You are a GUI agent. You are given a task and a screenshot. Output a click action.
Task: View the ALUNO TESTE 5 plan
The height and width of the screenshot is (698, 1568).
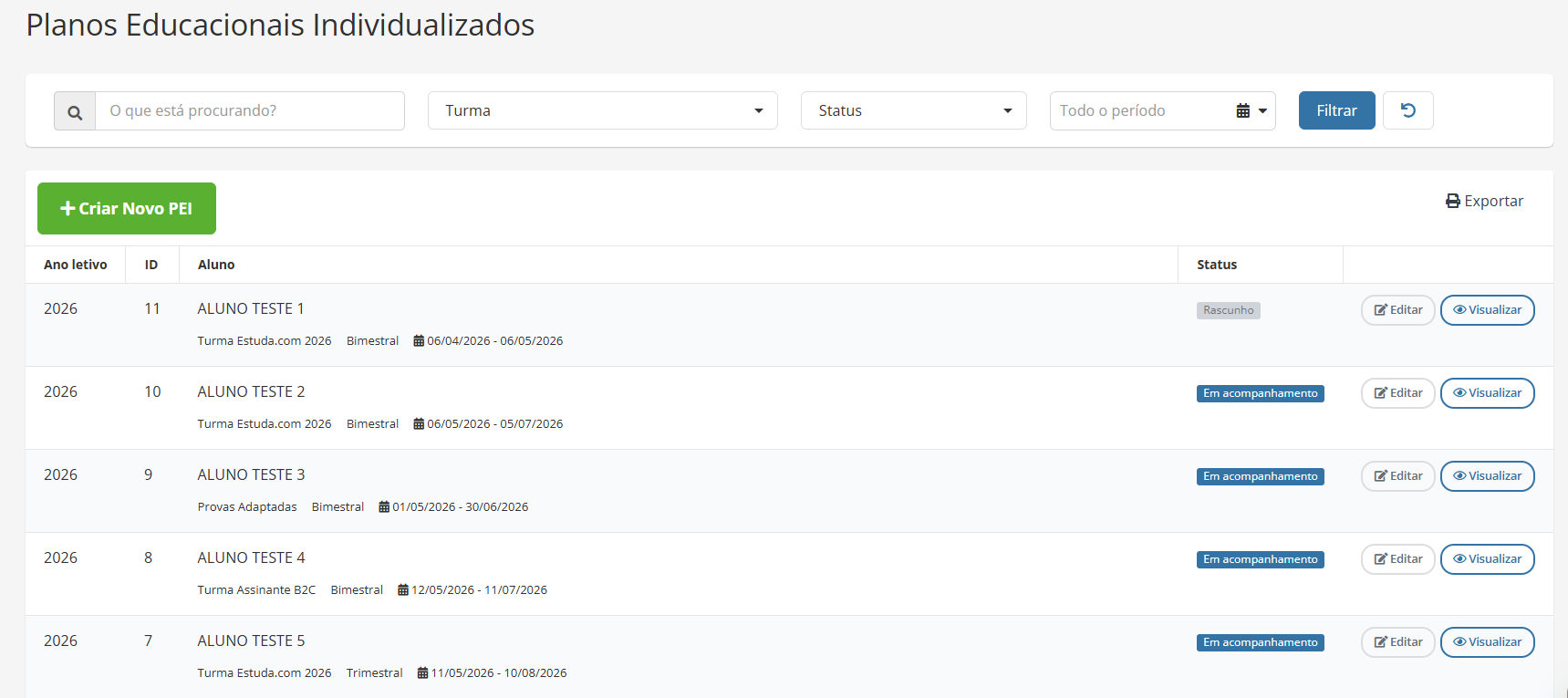pos(1488,642)
